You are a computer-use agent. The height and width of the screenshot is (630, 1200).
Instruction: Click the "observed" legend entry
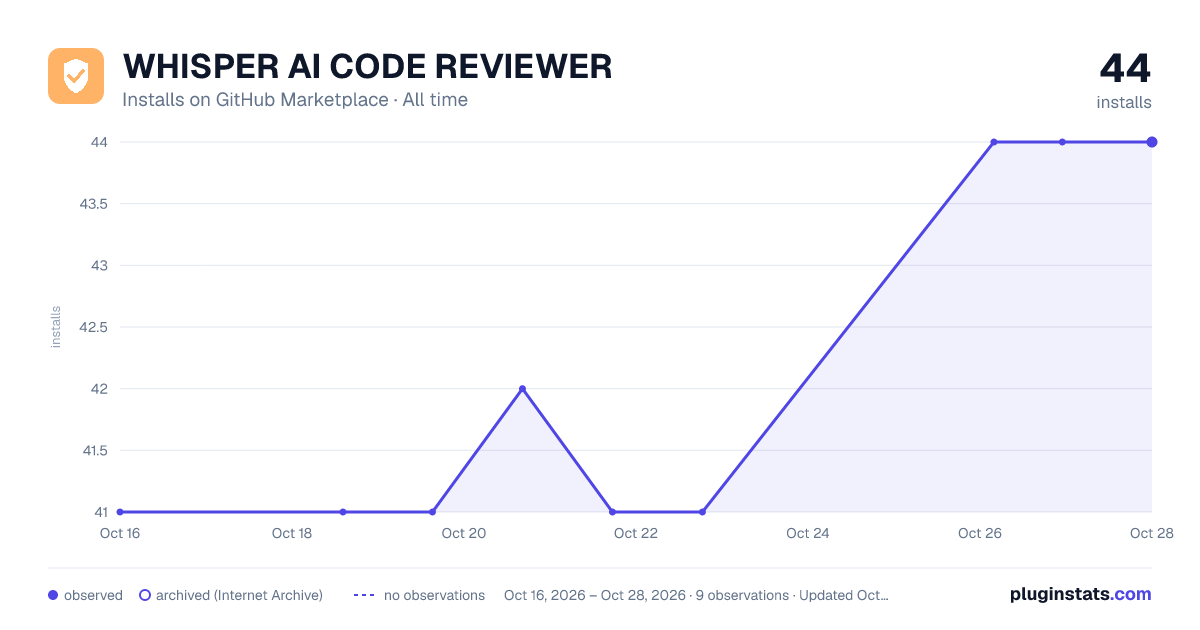coord(85,595)
